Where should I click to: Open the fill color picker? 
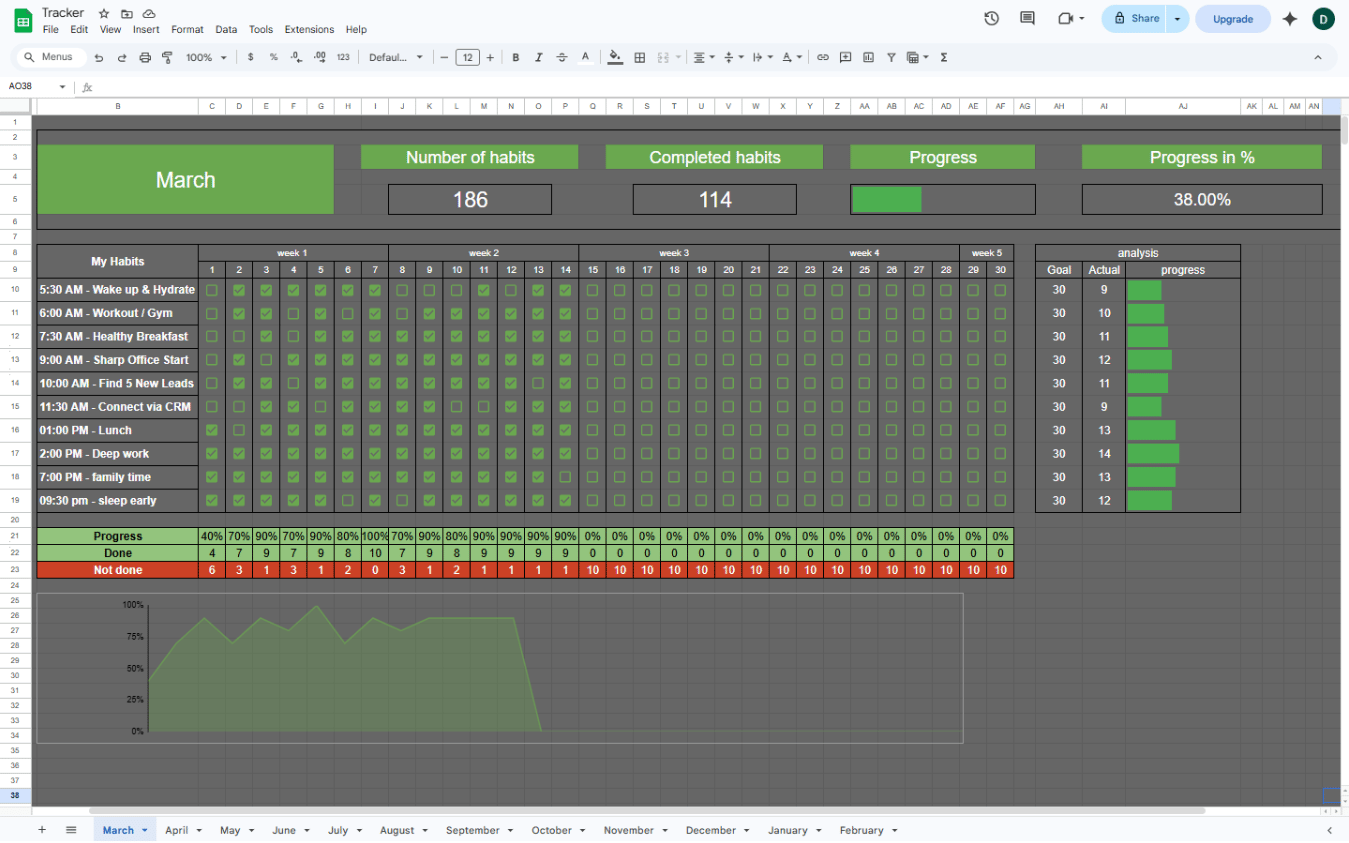pyautogui.click(x=615, y=58)
